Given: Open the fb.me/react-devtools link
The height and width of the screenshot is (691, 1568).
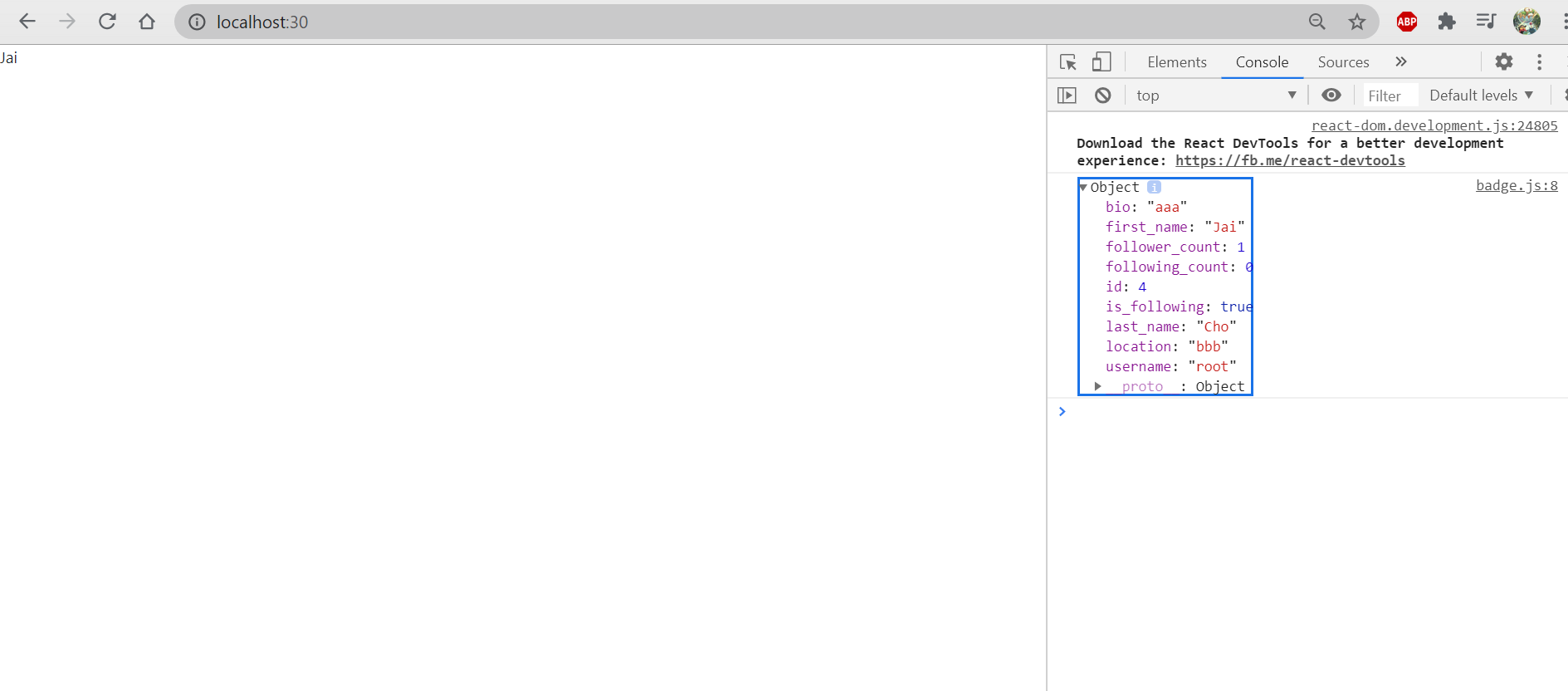Looking at the screenshot, I should (x=1290, y=160).
